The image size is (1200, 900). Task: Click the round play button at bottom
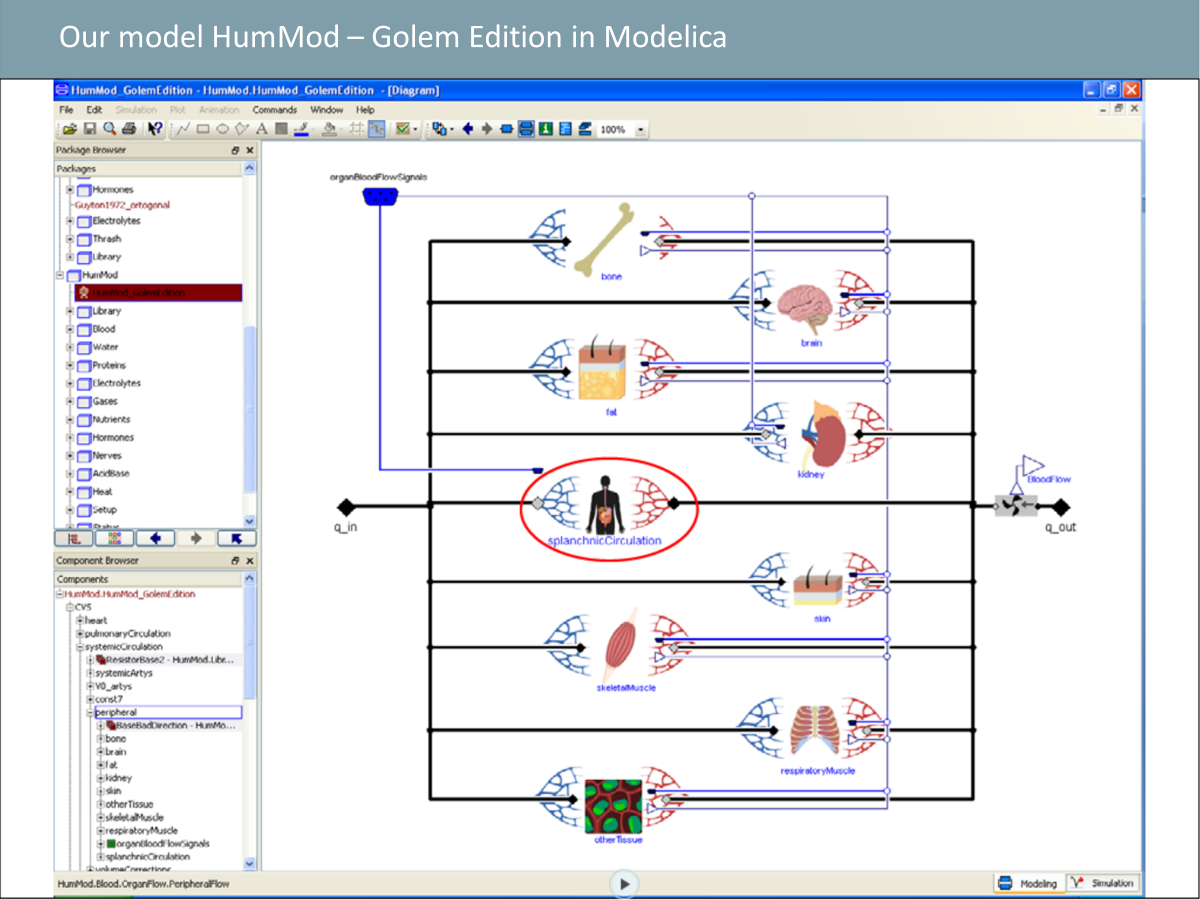pos(623,883)
